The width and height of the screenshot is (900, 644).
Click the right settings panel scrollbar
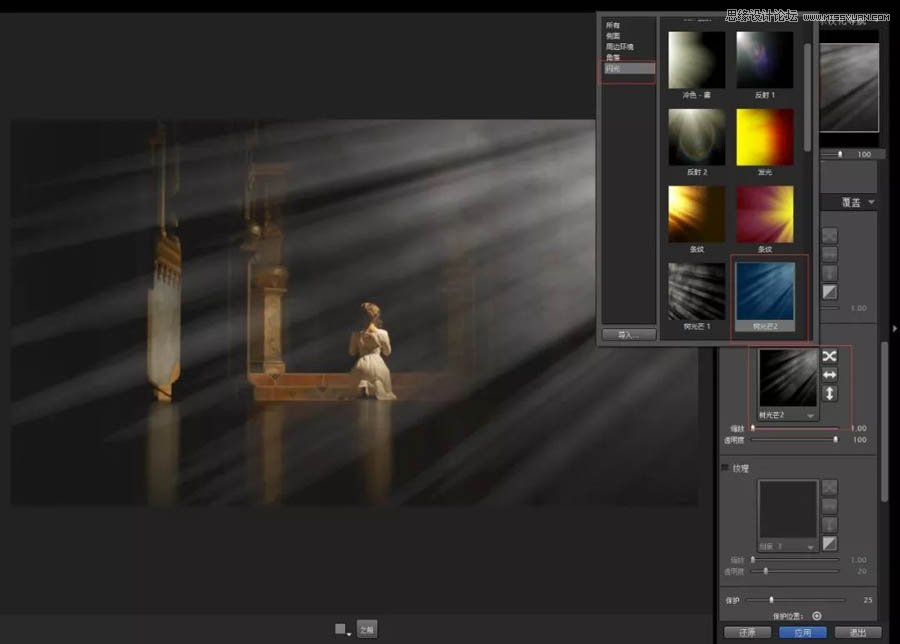(886, 422)
